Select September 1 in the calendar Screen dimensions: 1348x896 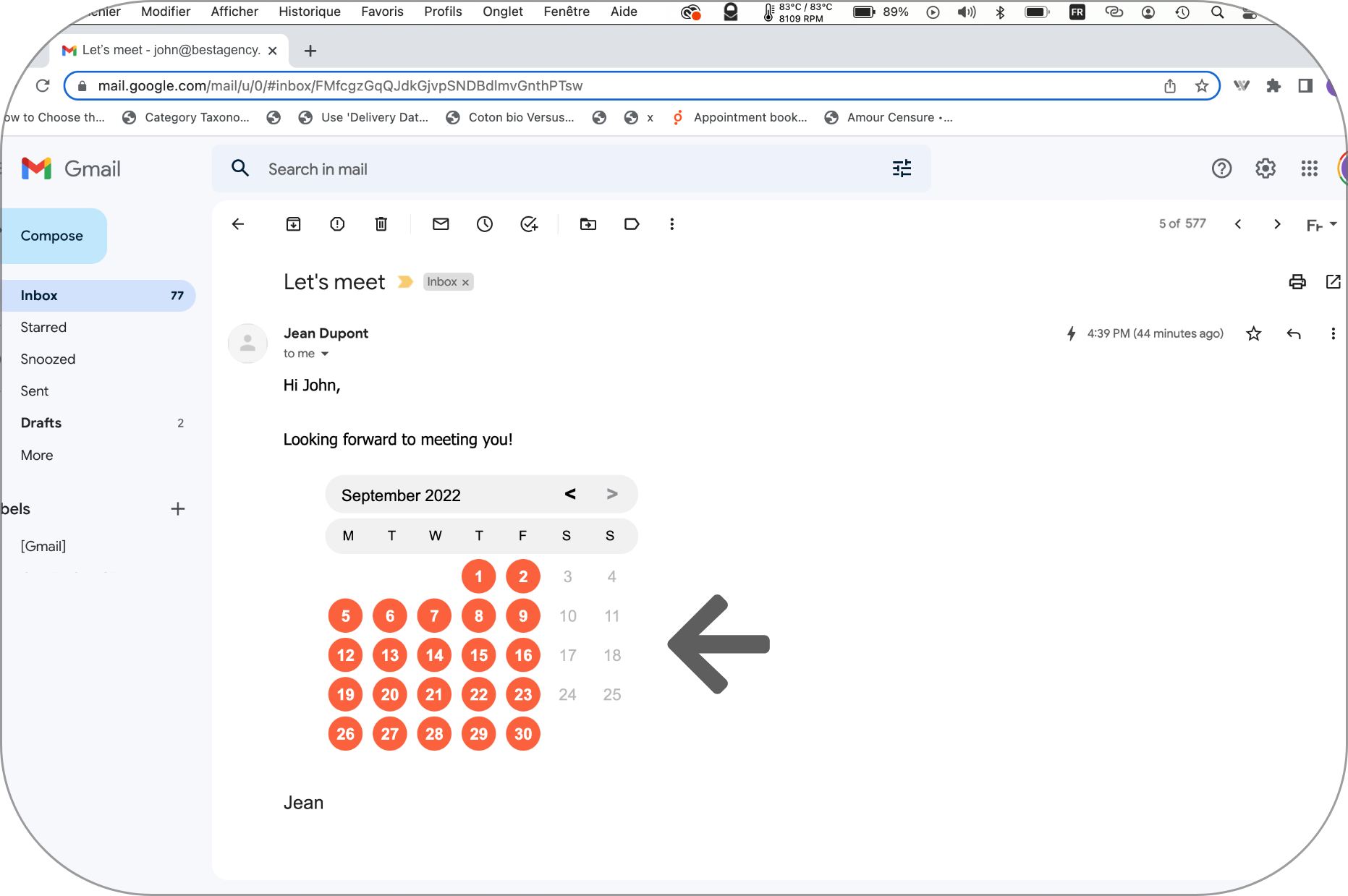coord(478,576)
